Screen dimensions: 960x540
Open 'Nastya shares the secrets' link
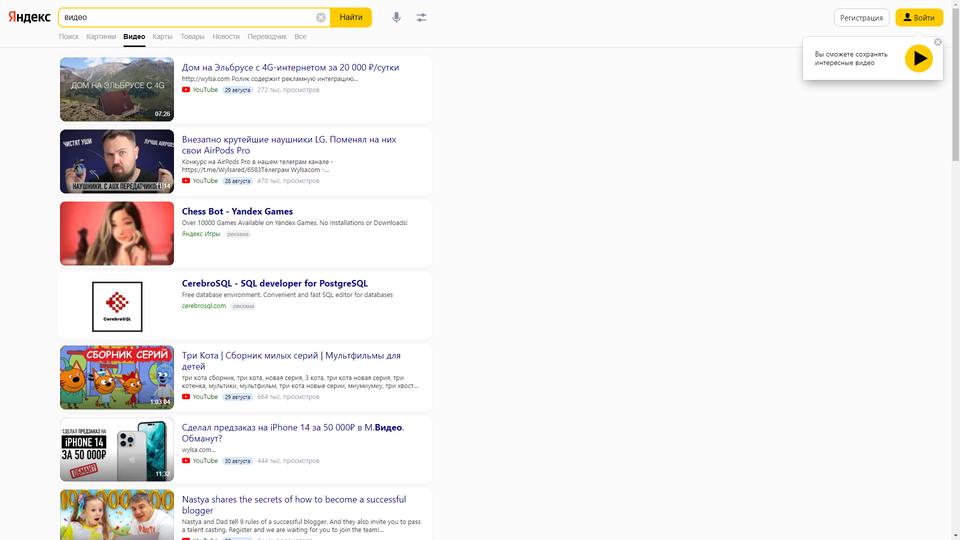294,505
